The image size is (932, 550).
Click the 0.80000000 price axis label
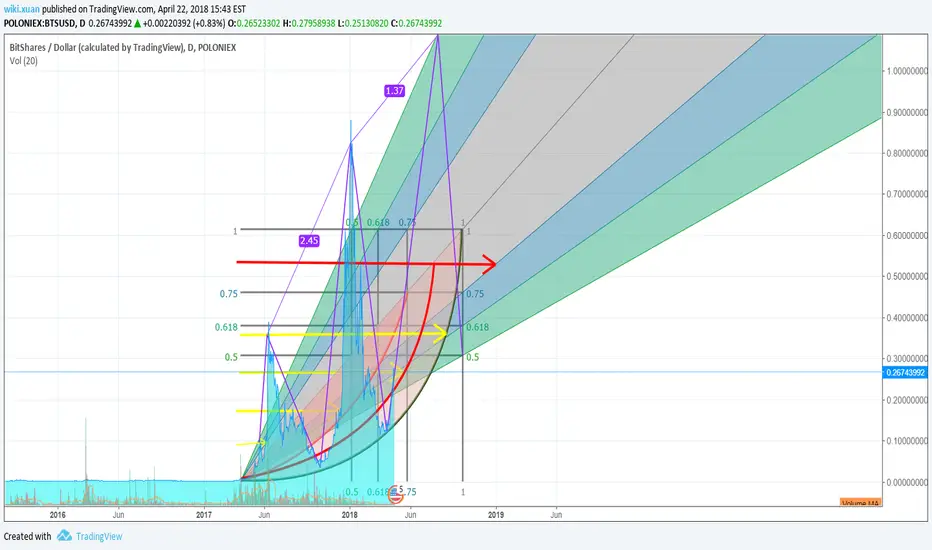coord(907,153)
